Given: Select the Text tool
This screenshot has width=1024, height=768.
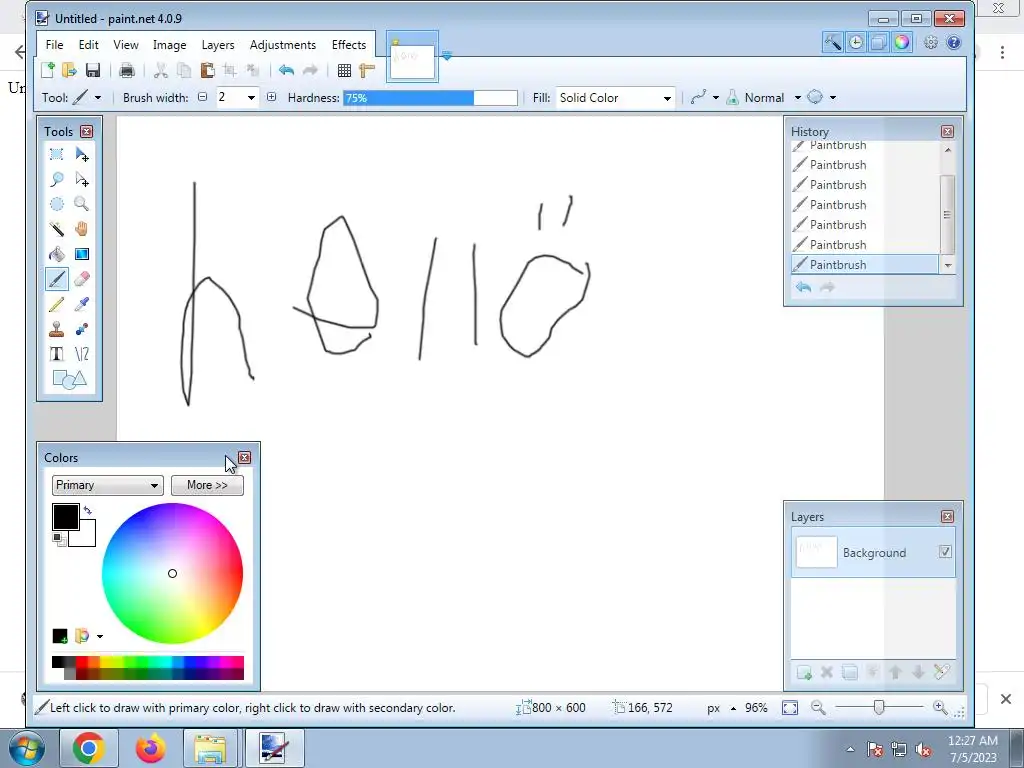Looking at the screenshot, I should tap(57, 354).
